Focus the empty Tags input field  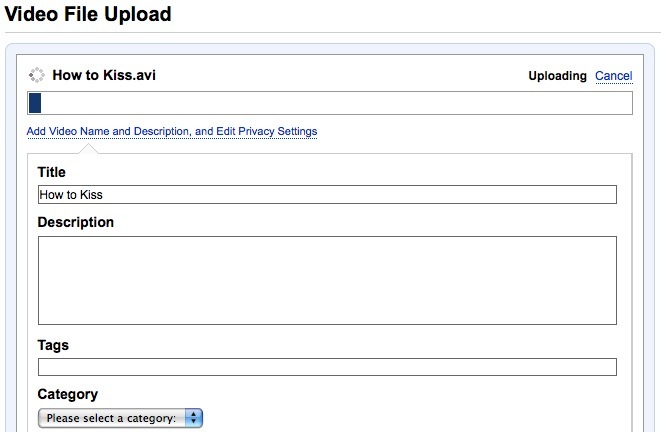tap(327, 367)
